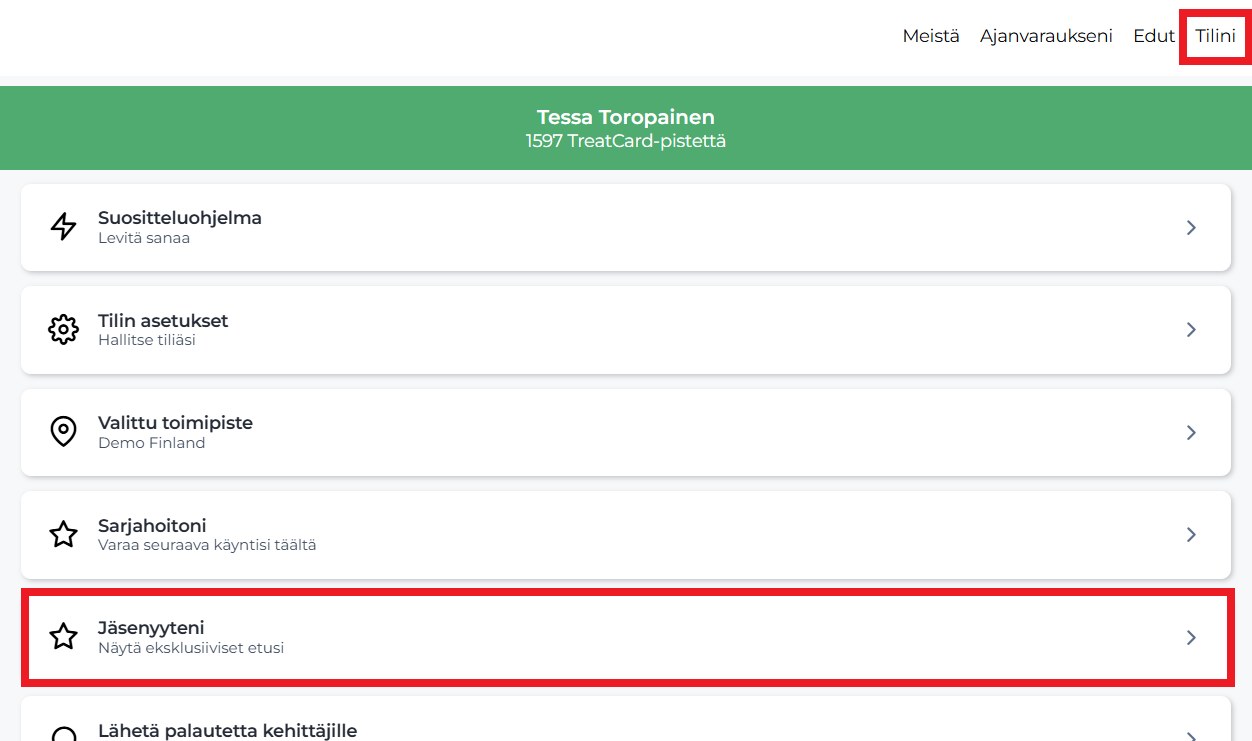Click the Tessa Toropainen name in green banner
Image resolution: width=1252 pixels, height=741 pixels.
[625, 117]
